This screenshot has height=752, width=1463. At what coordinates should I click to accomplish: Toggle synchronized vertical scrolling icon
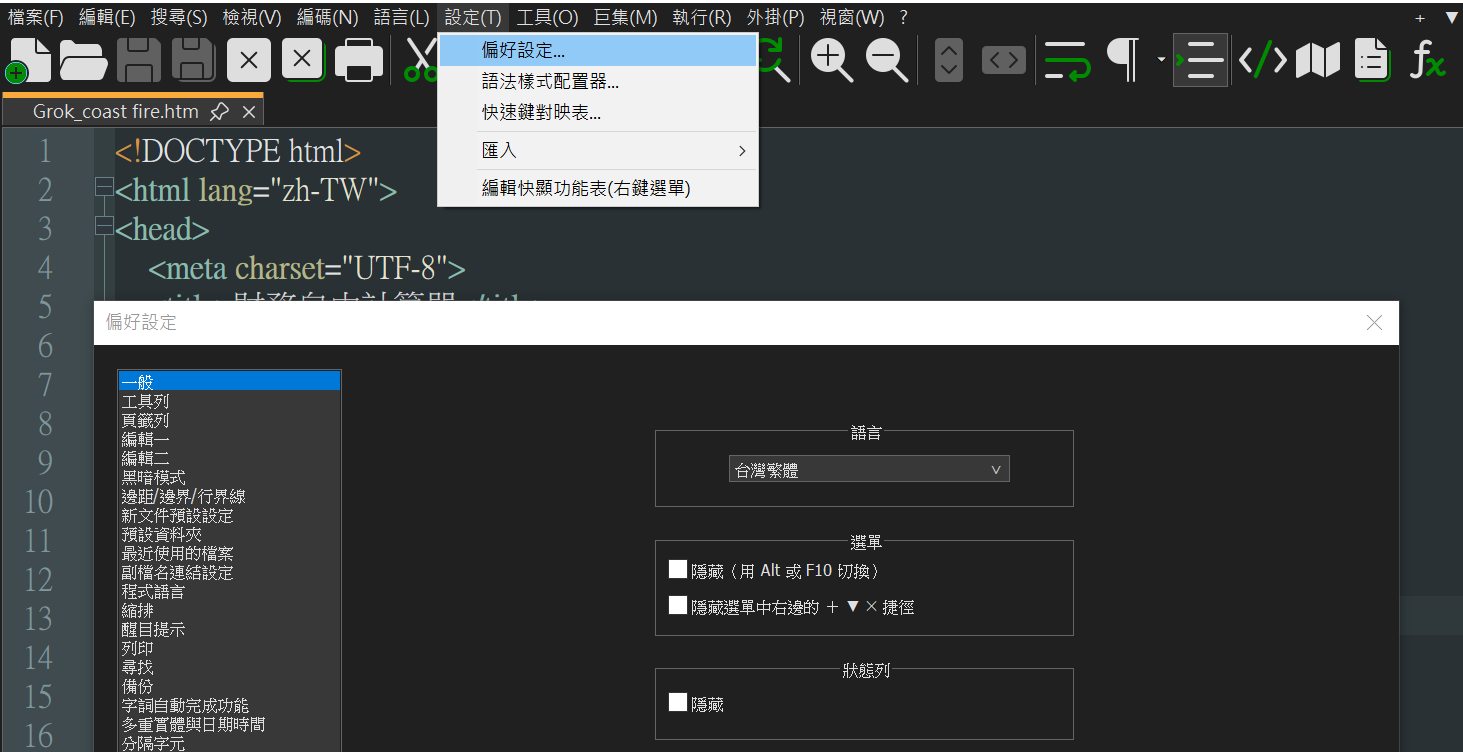(x=949, y=60)
